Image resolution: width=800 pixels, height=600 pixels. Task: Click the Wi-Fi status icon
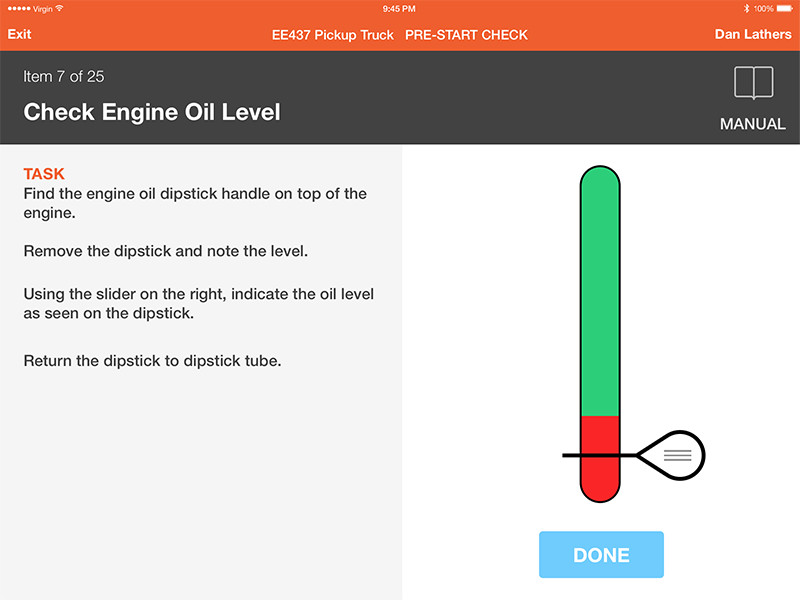click(59, 8)
